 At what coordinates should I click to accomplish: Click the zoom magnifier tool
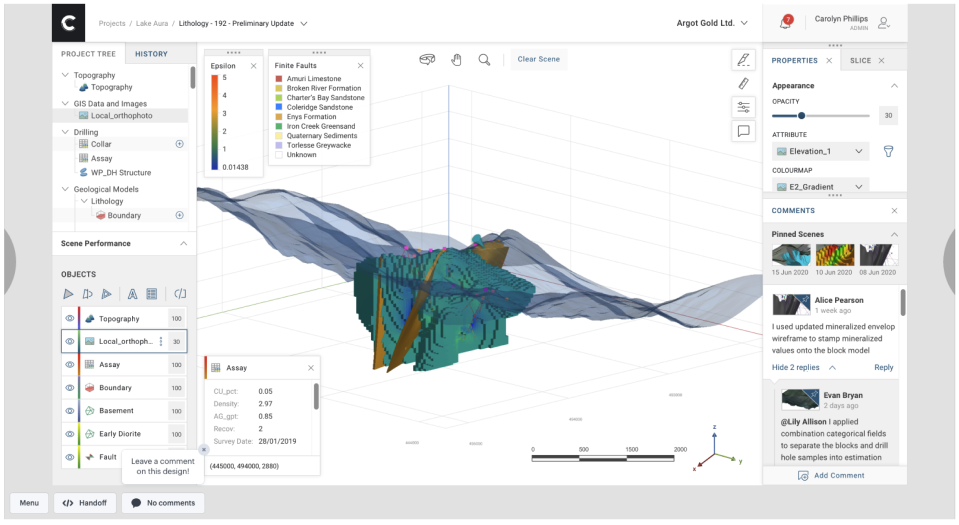pyautogui.click(x=484, y=60)
